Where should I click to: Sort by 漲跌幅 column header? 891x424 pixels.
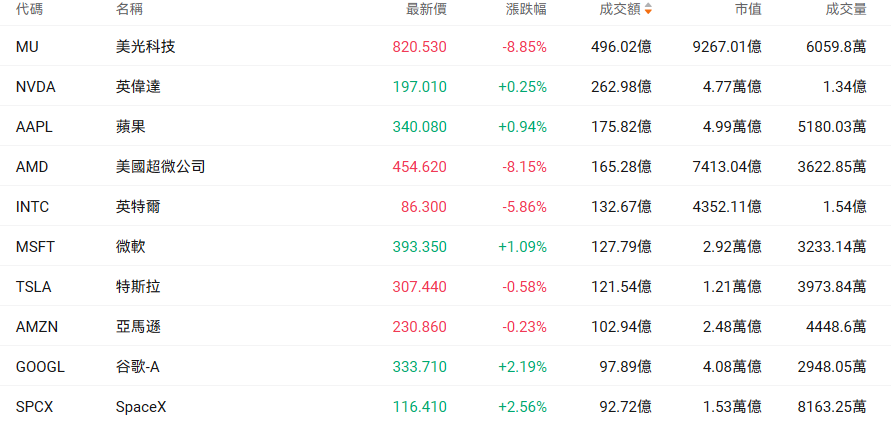tap(526, 10)
